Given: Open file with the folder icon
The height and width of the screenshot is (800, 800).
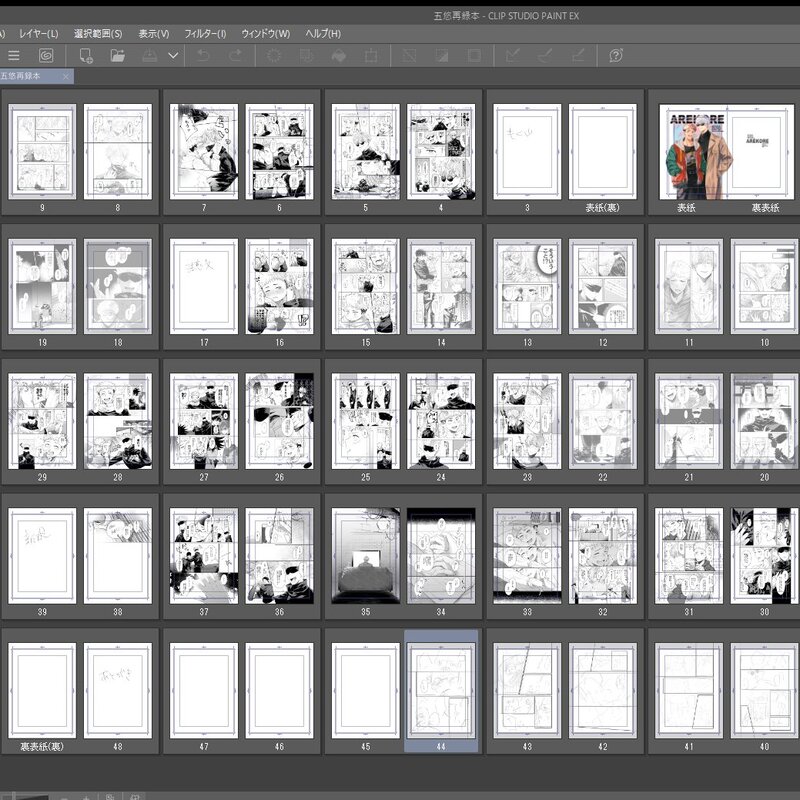Looking at the screenshot, I should point(118,56).
